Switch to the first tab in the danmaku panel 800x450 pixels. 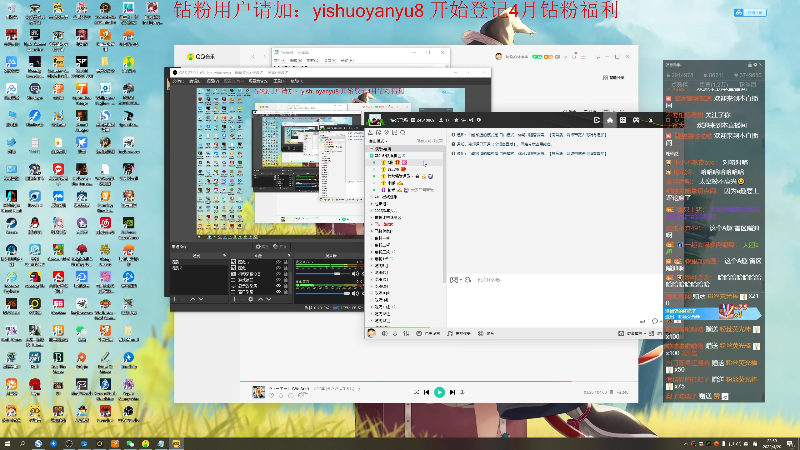tap(680, 85)
